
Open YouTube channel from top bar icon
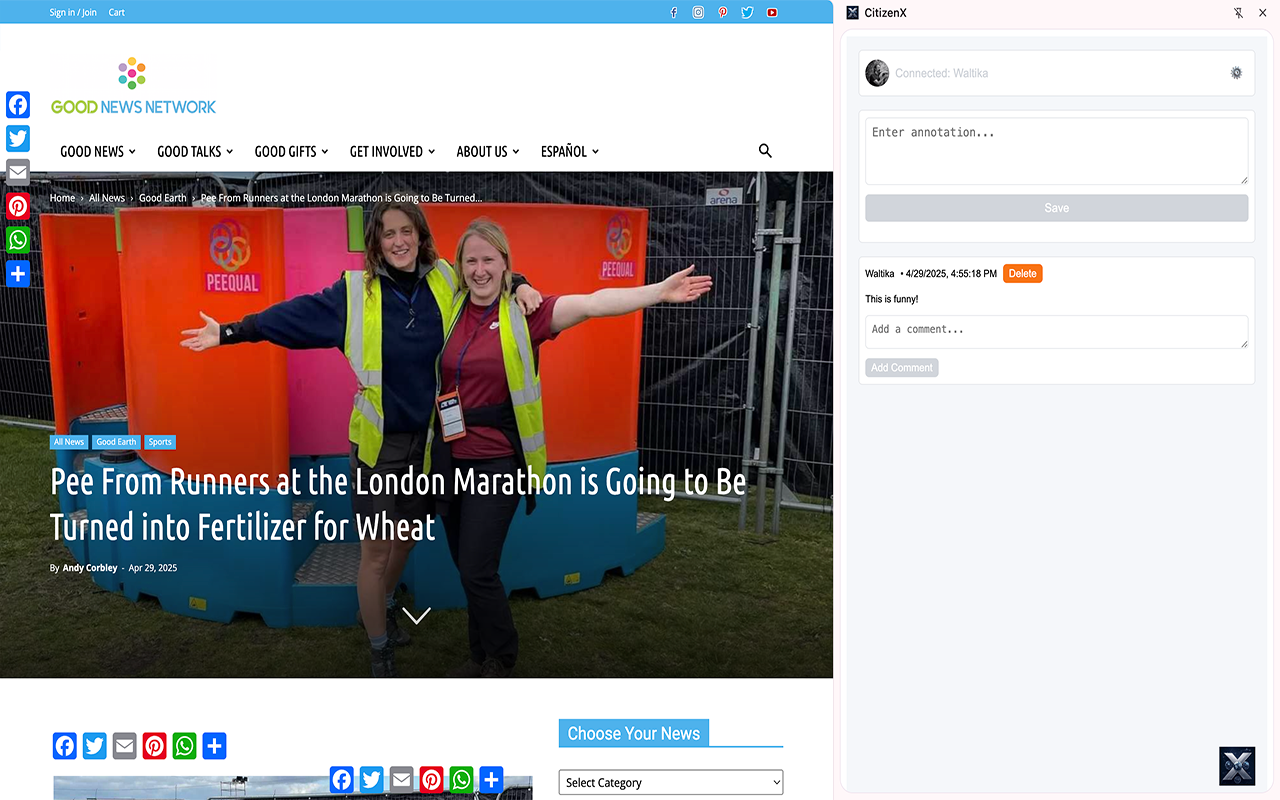point(772,13)
